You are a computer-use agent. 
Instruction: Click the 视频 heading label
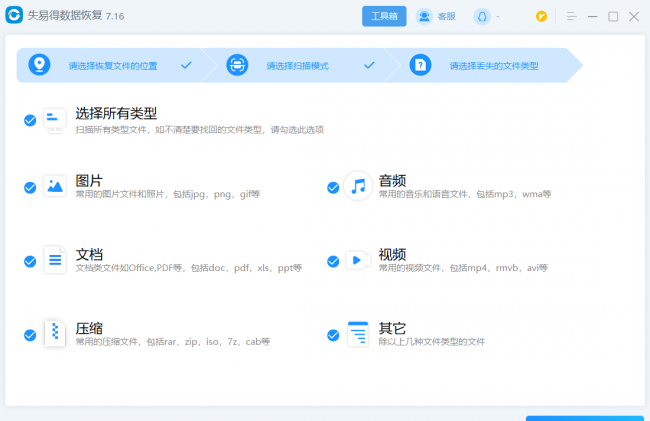coord(392,254)
